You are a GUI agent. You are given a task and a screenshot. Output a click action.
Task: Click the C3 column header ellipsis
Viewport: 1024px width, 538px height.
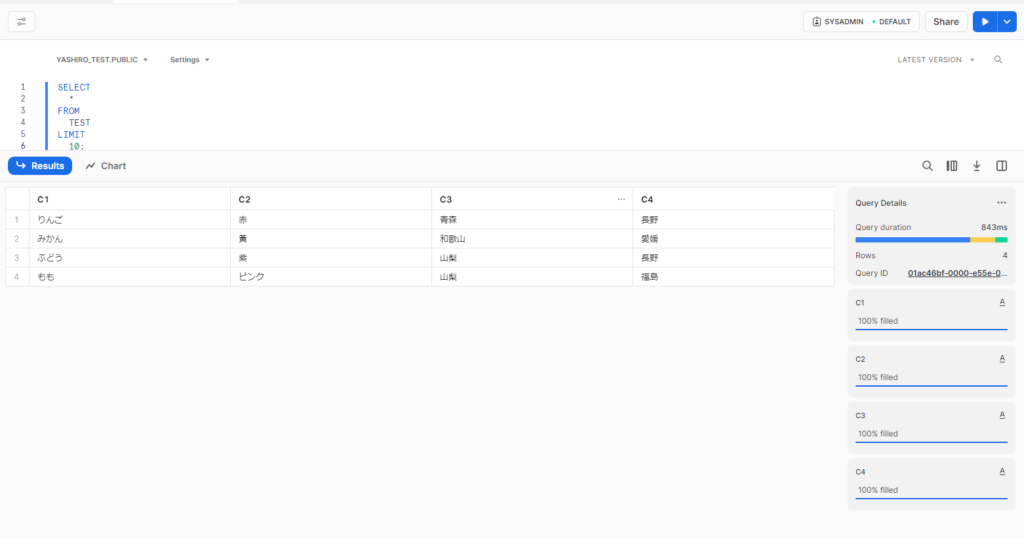coord(622,199)
